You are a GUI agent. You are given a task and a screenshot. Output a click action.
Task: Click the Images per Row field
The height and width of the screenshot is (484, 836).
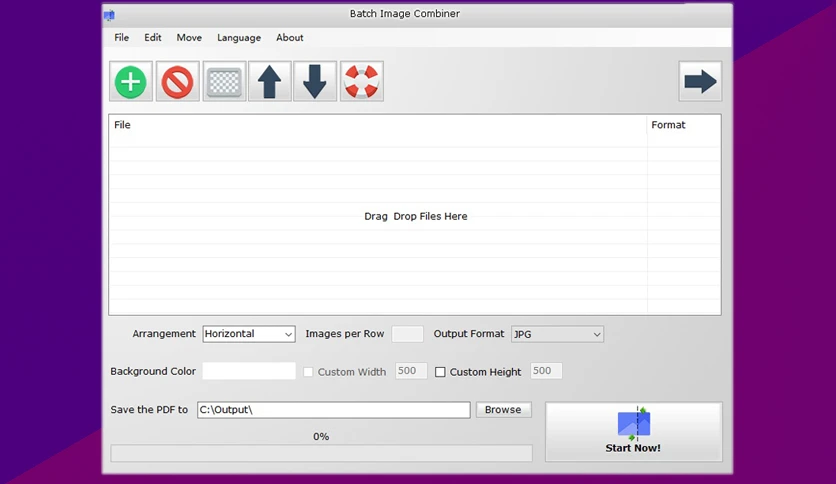407,334
